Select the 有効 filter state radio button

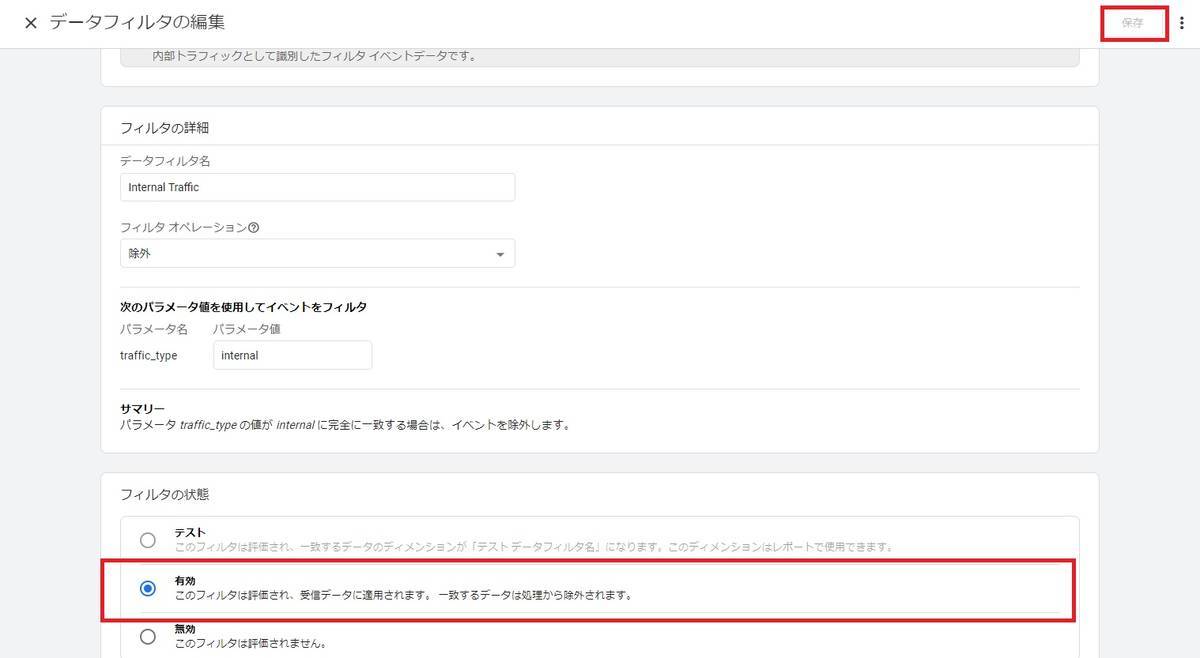[148, 588]
